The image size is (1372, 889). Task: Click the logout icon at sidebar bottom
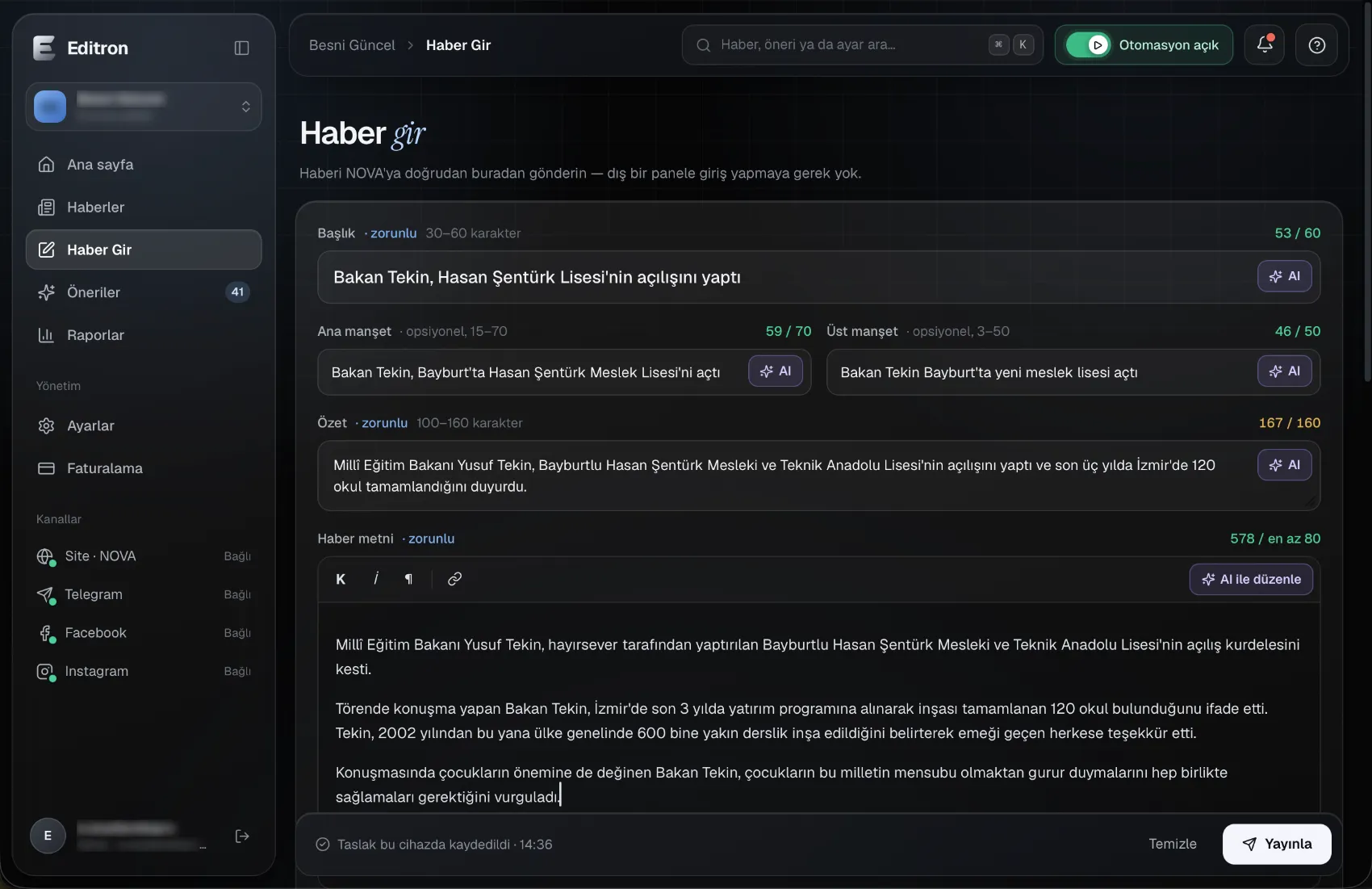pyautogui.click(x=242, y=836)
